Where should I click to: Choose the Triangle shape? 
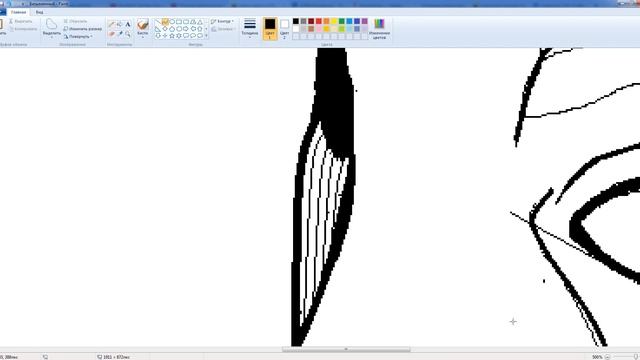(200, 22)
